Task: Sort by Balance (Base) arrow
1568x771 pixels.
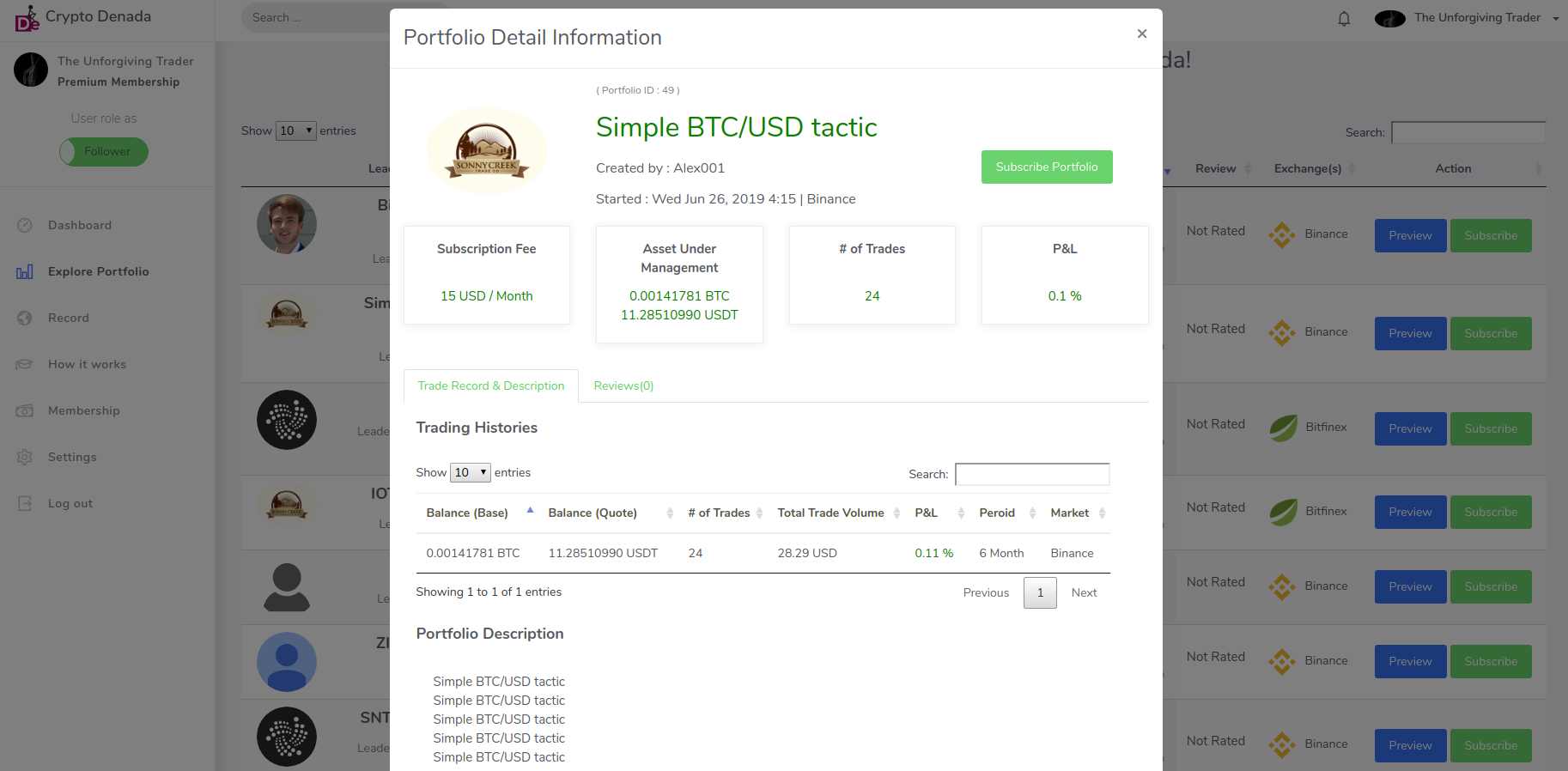Action: pyautogui.click(x=530, y=512)
